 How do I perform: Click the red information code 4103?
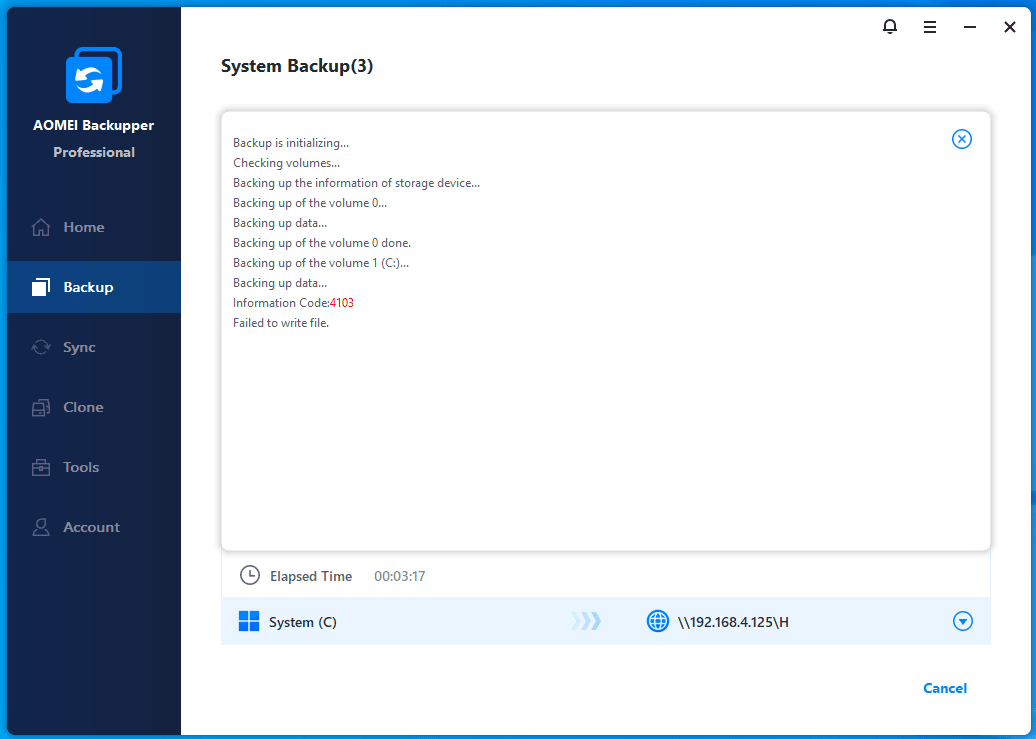click(342, 303)
